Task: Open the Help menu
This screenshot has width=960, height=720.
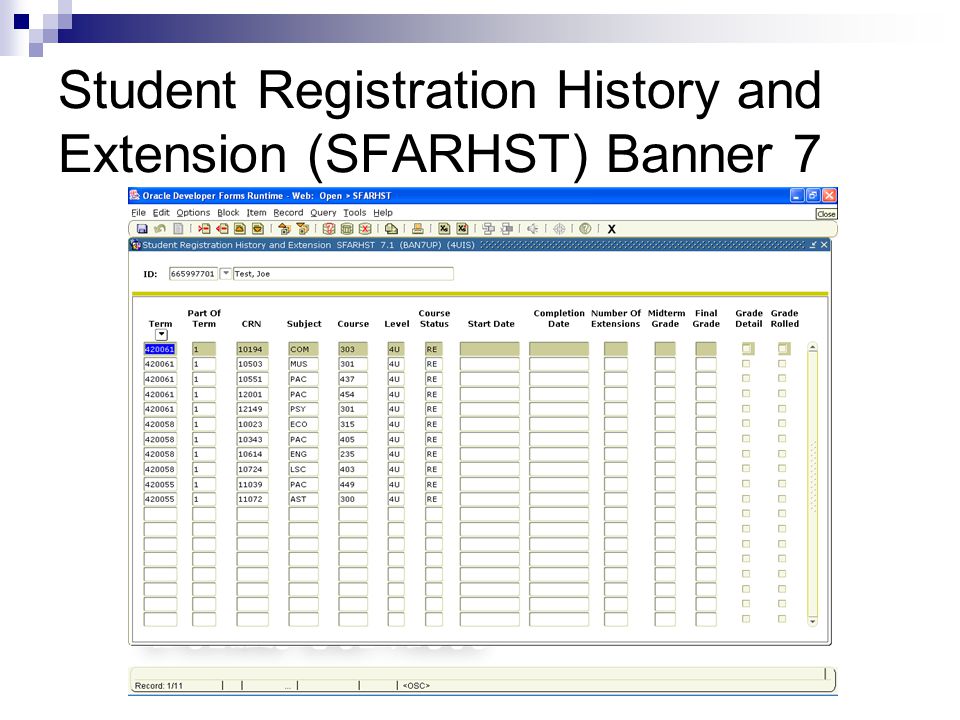Action: (x=383, y=212)
